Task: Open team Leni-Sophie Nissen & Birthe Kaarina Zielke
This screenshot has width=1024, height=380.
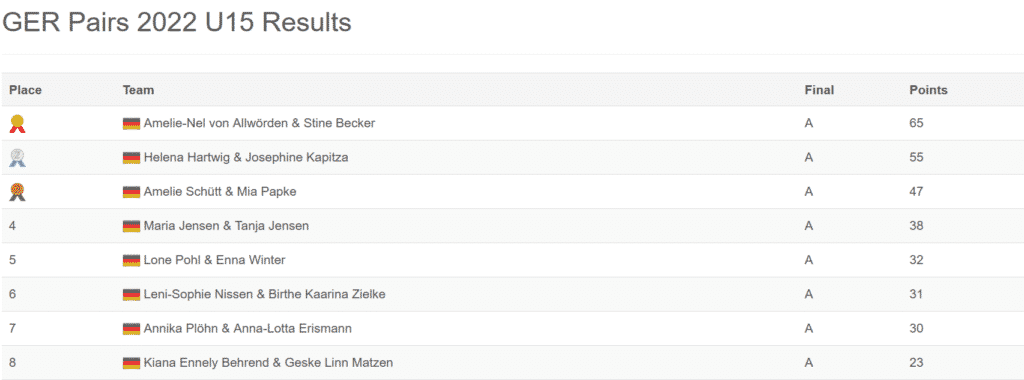Action: pos(264,294)
